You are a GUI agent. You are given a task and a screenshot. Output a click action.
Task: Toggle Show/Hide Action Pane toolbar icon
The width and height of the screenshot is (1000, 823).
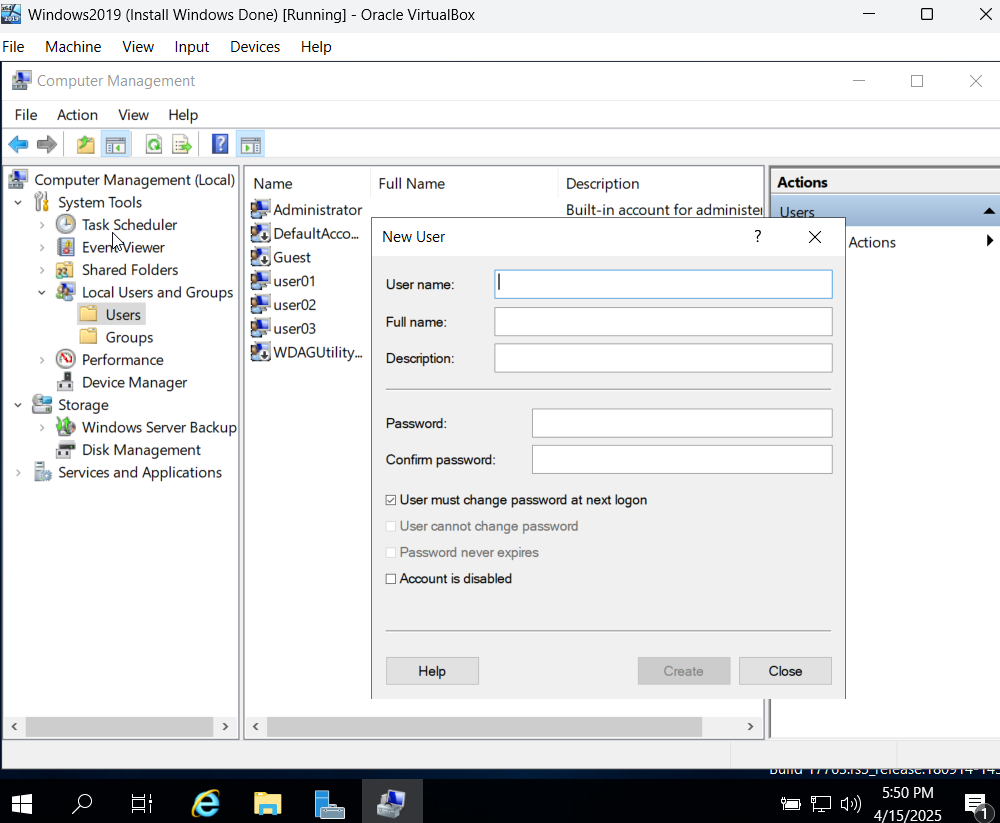pos(251,145)
